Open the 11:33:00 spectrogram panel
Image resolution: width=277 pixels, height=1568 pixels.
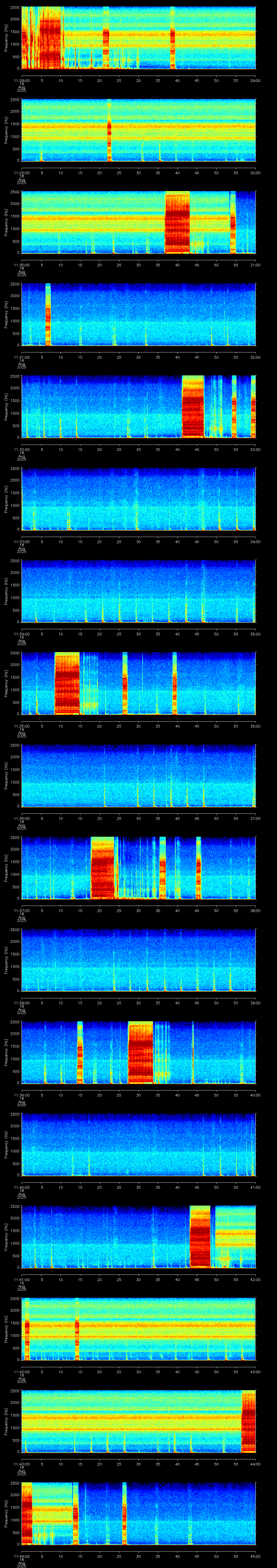138,499
